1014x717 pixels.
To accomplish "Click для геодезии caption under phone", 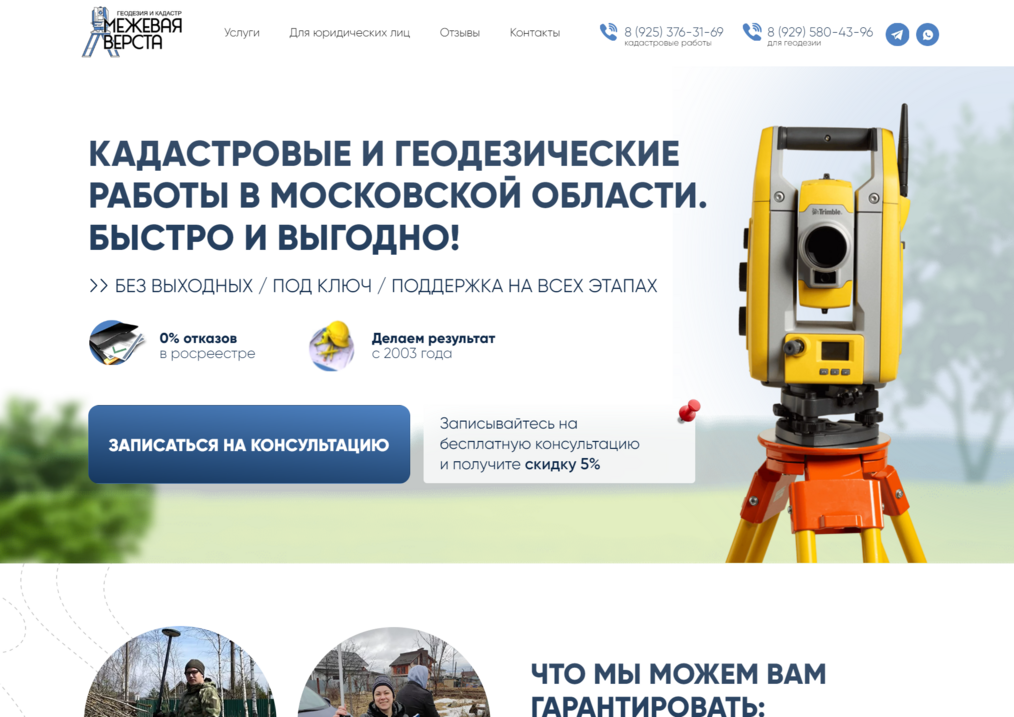I will 793,43.
